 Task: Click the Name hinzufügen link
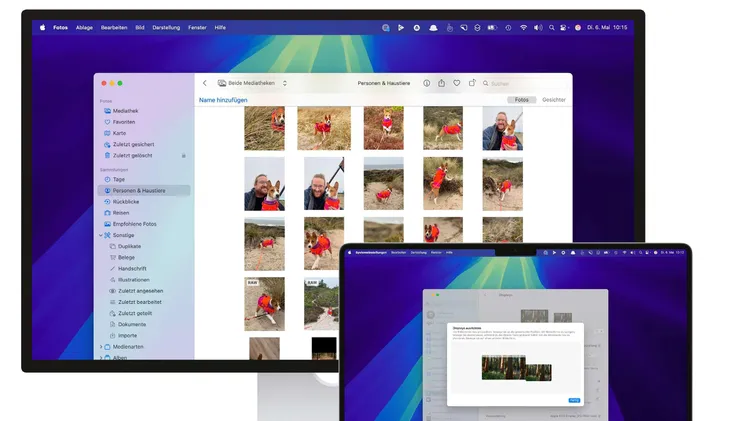click(x=223, y=100)
